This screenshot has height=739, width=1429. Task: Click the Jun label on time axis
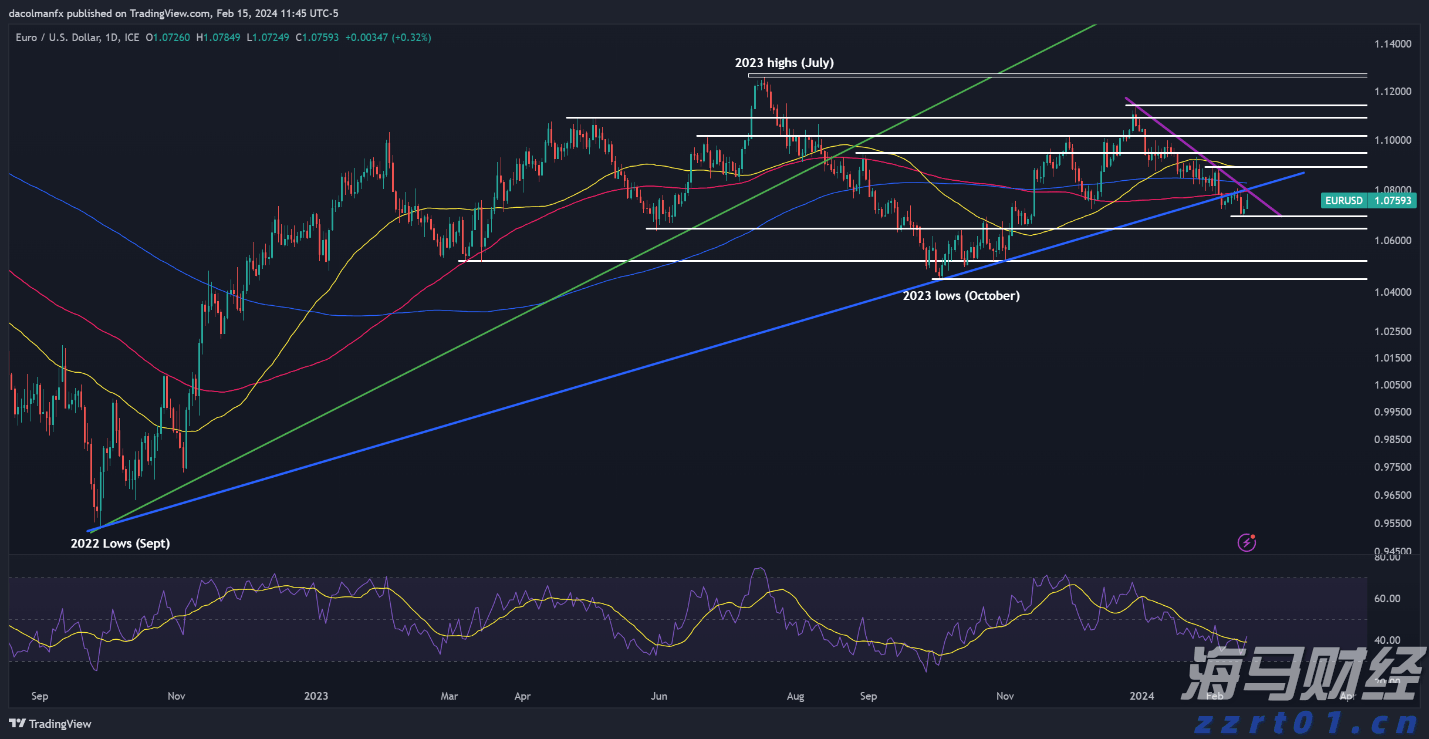(x=659, y=694)
